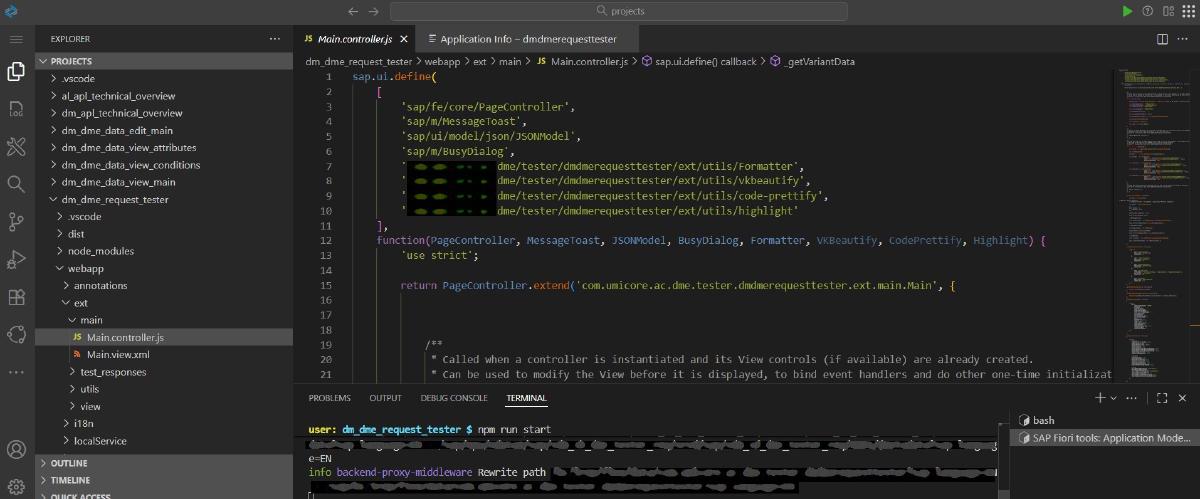Toggle maximized size of terminal panel
1200x499 pixels.
coord(1162,398)
